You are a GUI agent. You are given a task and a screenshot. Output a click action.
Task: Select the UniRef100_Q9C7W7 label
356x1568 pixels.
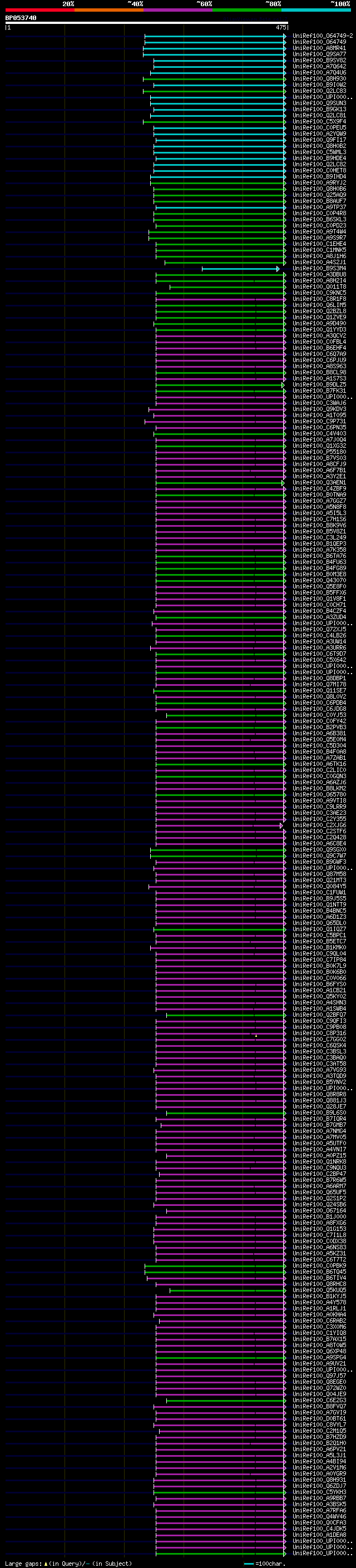tap(319, 856)
